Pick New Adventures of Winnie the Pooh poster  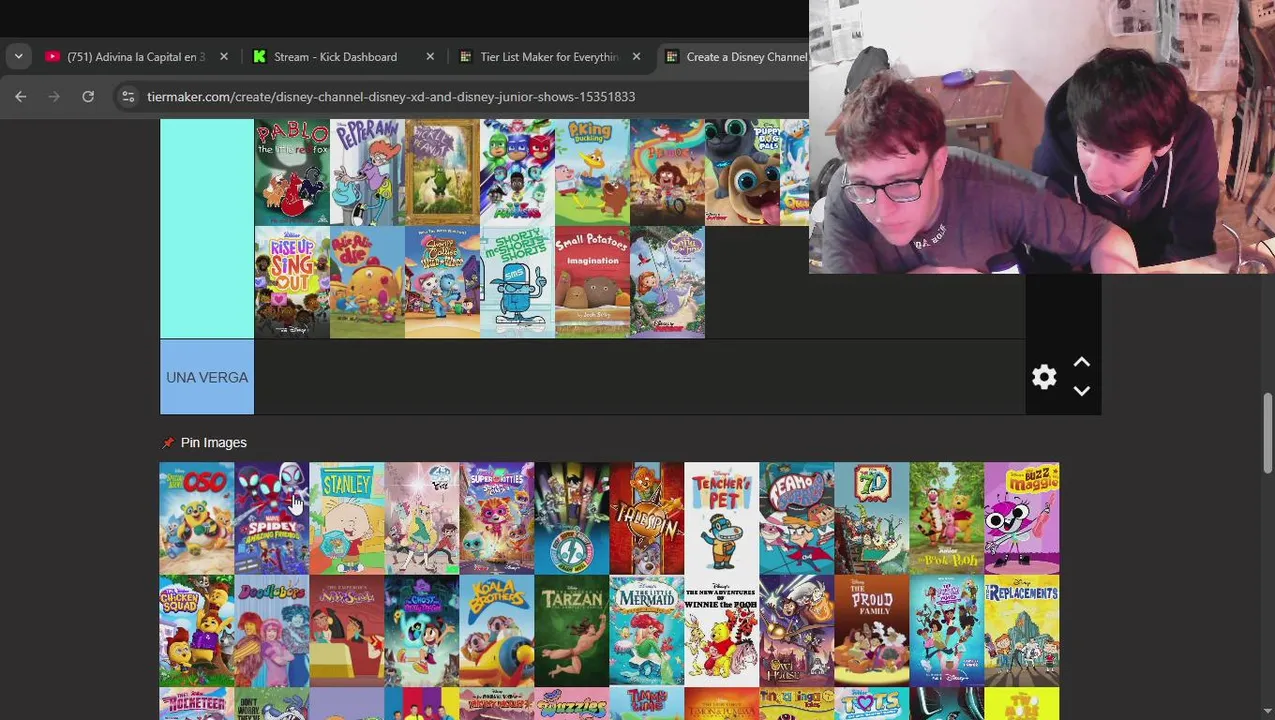pos(722,630)
